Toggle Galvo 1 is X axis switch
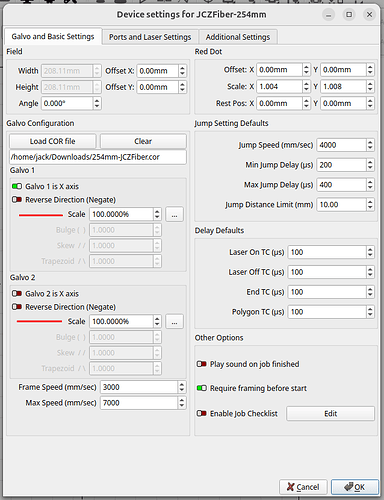Viewport: 384px width, 500px height. 17,186
